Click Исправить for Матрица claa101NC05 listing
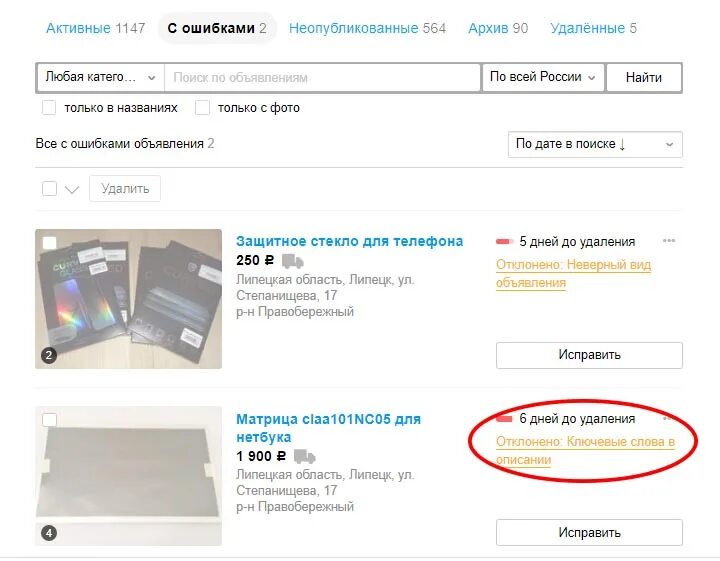This screenshot has height=561, width=720. click(x=589, y=532)
